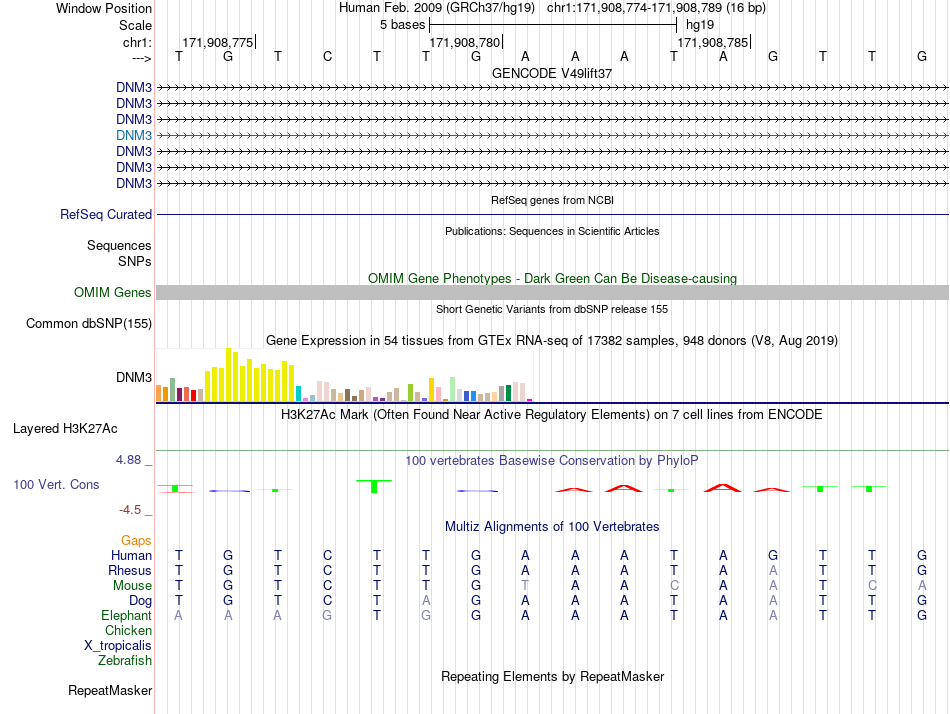Select the Rhesus species label
This screenshot has width=950, height=714.
point(130,570)
